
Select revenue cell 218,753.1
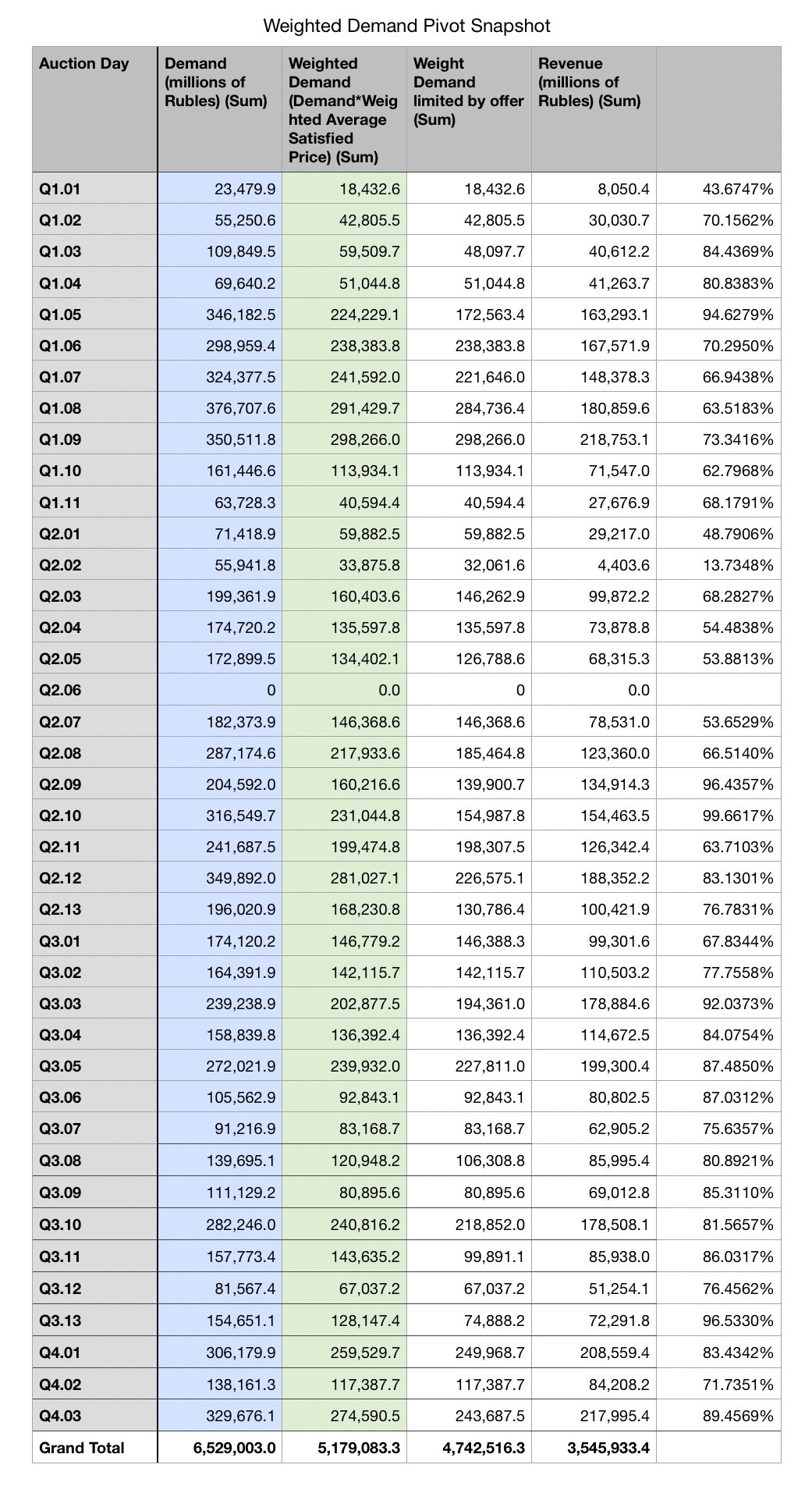click(x=594, y=439)
